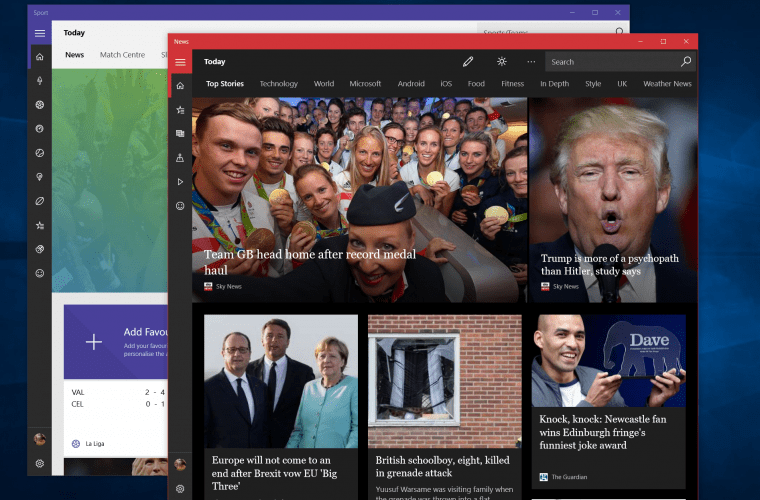Viewport: 760px width, 500px height.
Task: Click the La Liga label in Sport
Action: [95, 443]
